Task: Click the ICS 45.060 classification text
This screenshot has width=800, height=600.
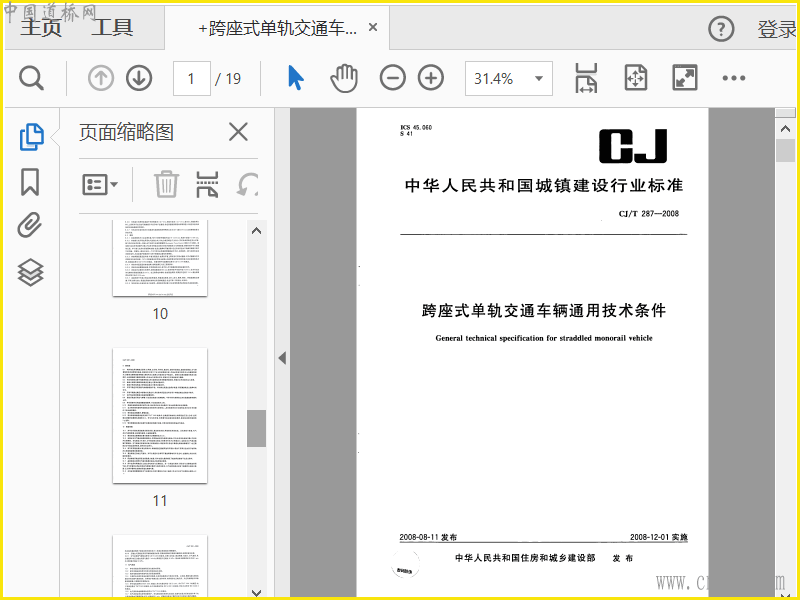Action: 416,127
